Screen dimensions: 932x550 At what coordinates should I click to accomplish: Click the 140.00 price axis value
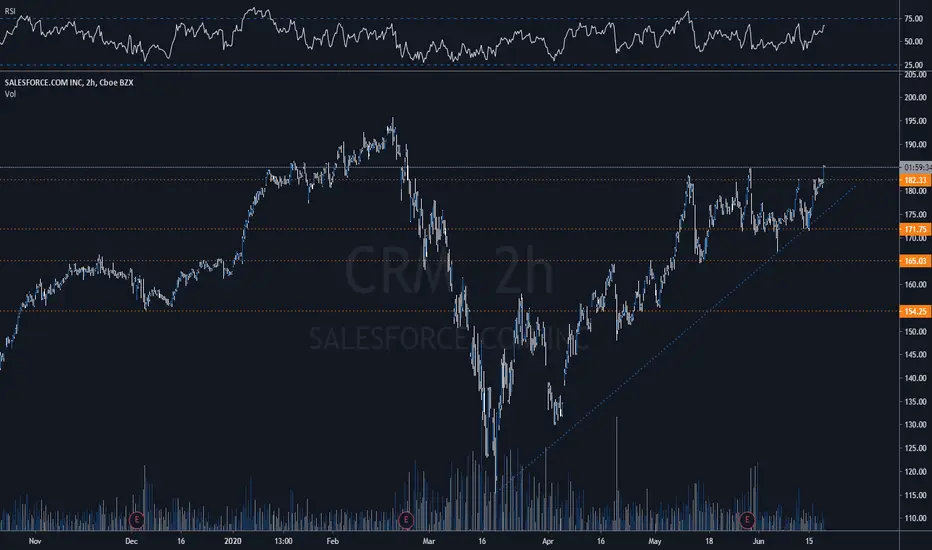pyautogui.click(x=915, y=378)
